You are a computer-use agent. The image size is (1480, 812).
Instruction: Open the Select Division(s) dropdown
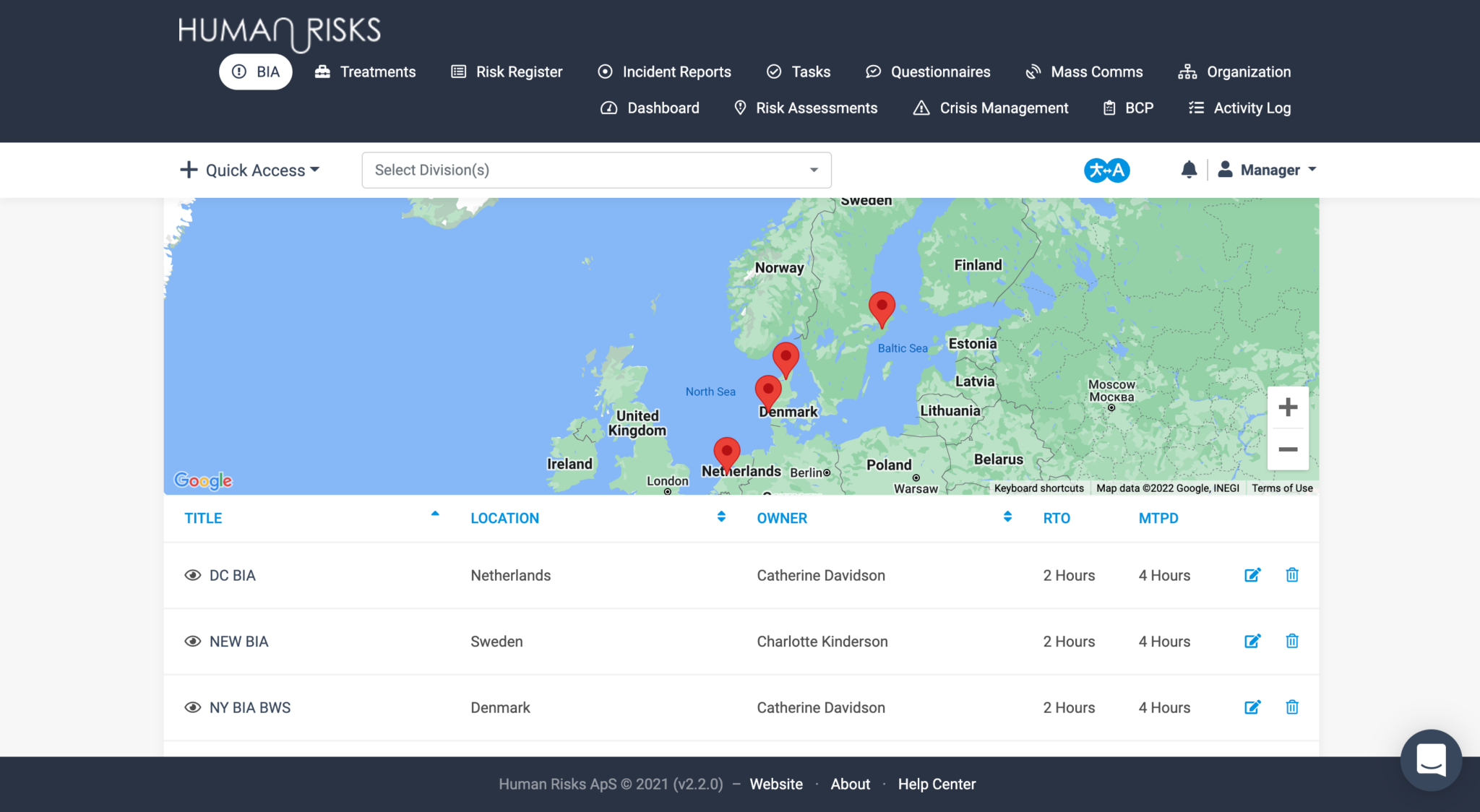point(596,170)
